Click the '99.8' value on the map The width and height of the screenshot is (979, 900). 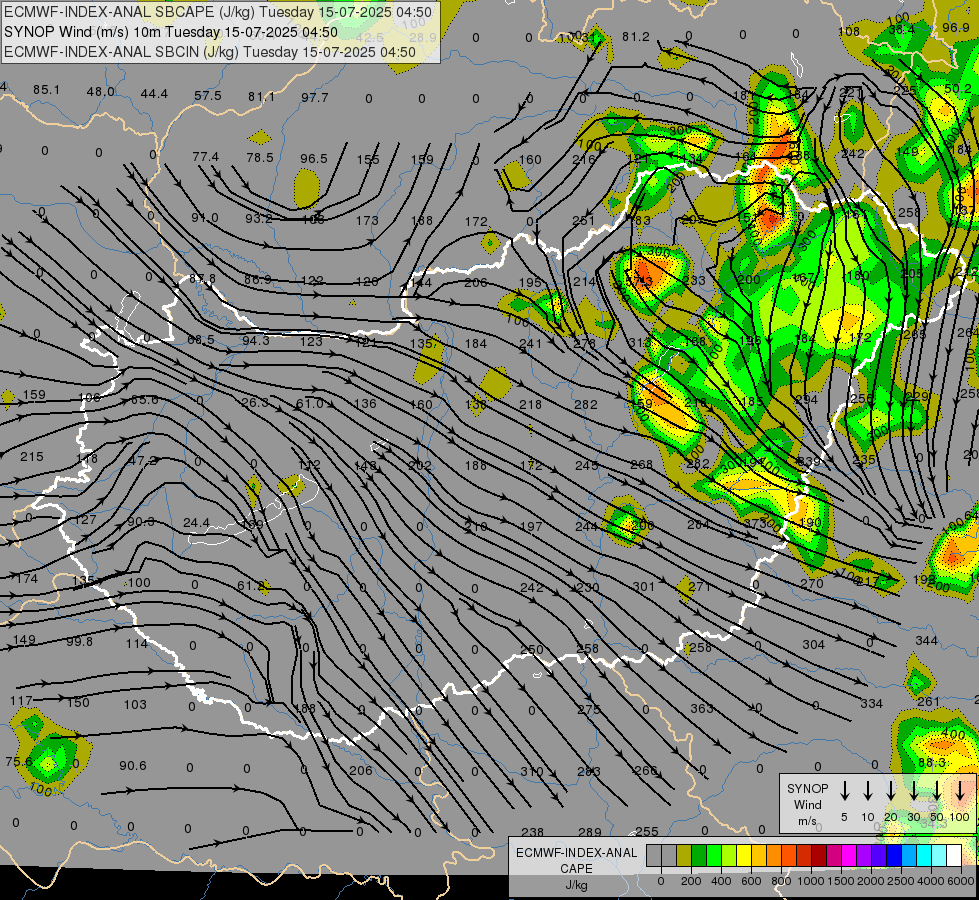[79, 641]
